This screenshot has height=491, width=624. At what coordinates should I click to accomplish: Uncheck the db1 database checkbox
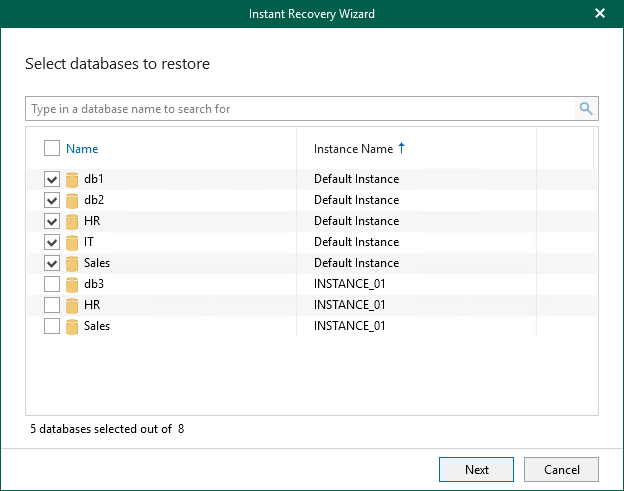tap(52, 180)
